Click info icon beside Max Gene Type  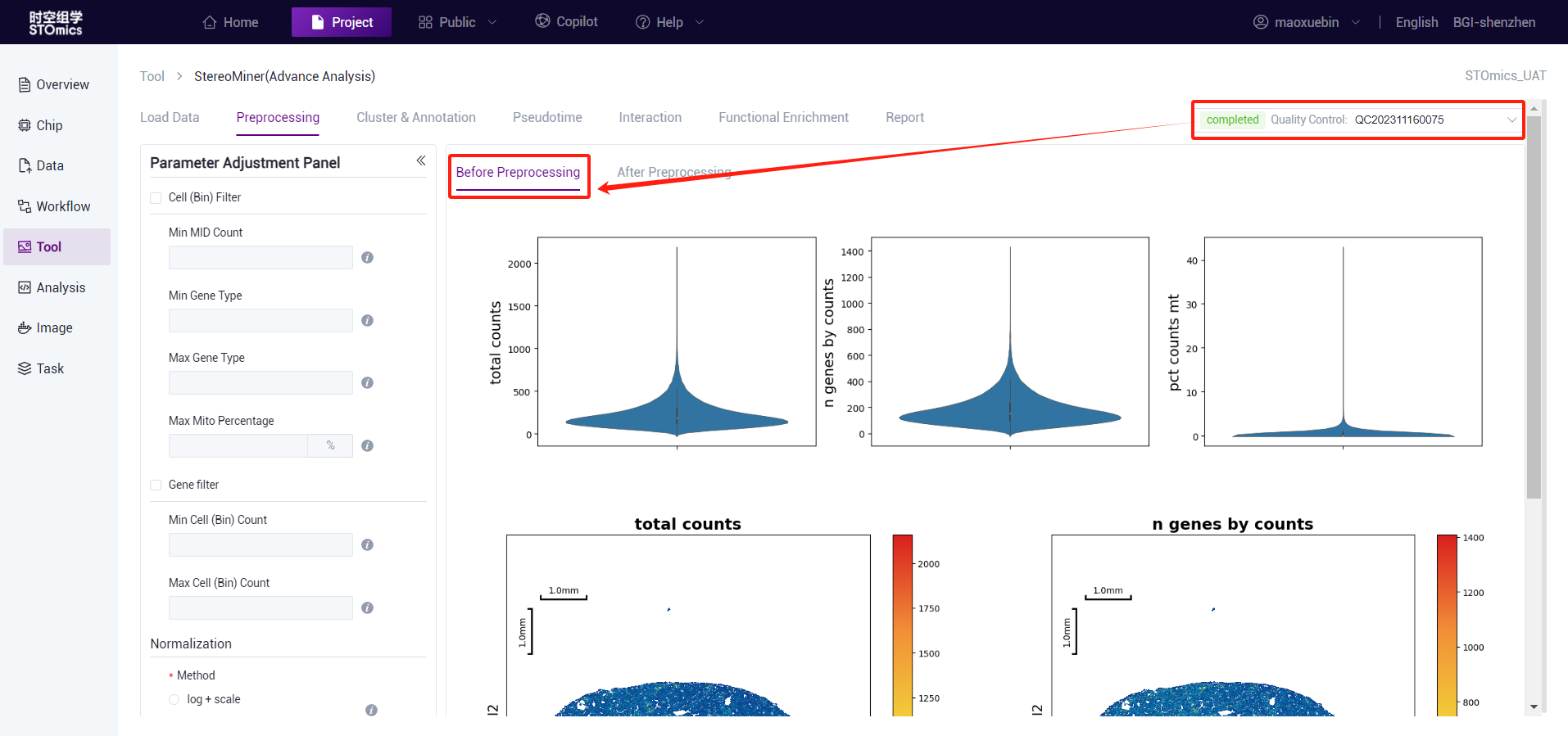point(367,382)
